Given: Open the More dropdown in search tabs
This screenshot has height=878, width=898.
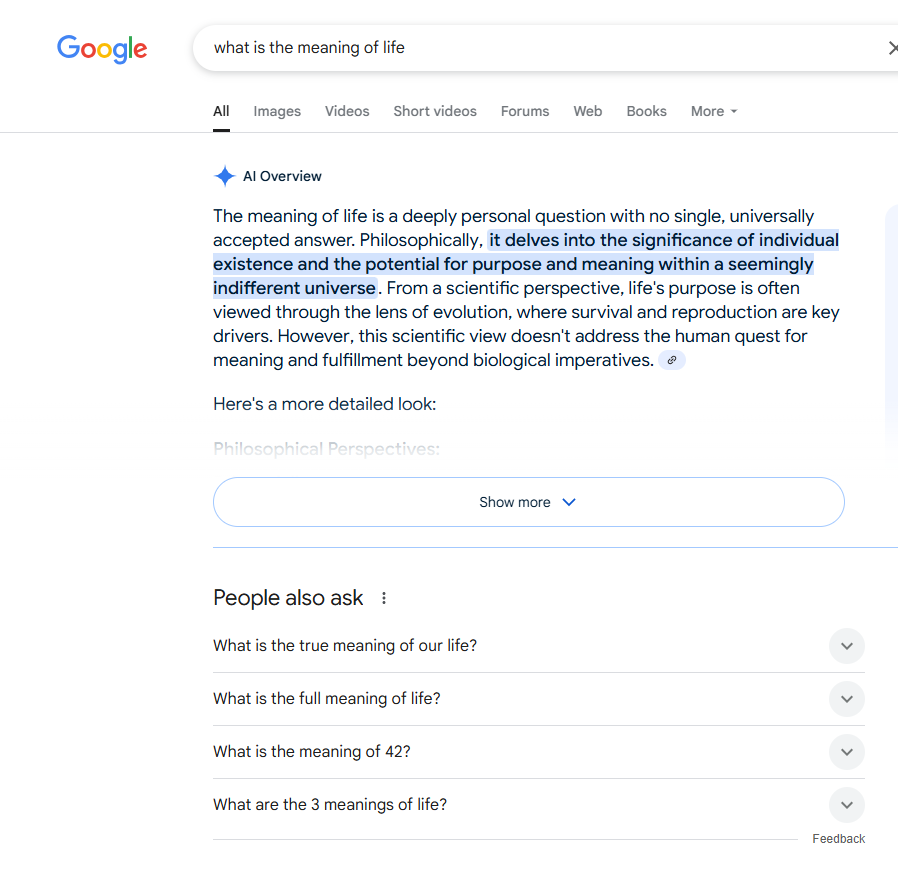Looking at the screenshot, I should [714, 111].
